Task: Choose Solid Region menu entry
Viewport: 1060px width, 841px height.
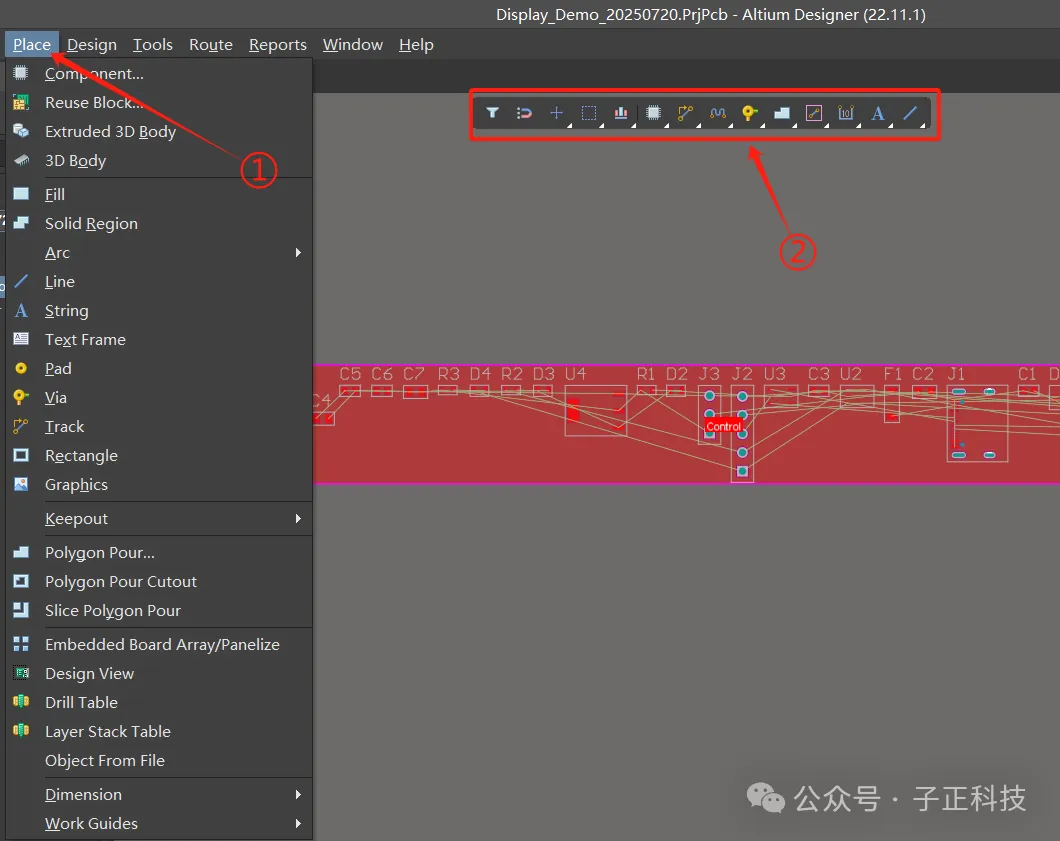Action: point(159,224)
